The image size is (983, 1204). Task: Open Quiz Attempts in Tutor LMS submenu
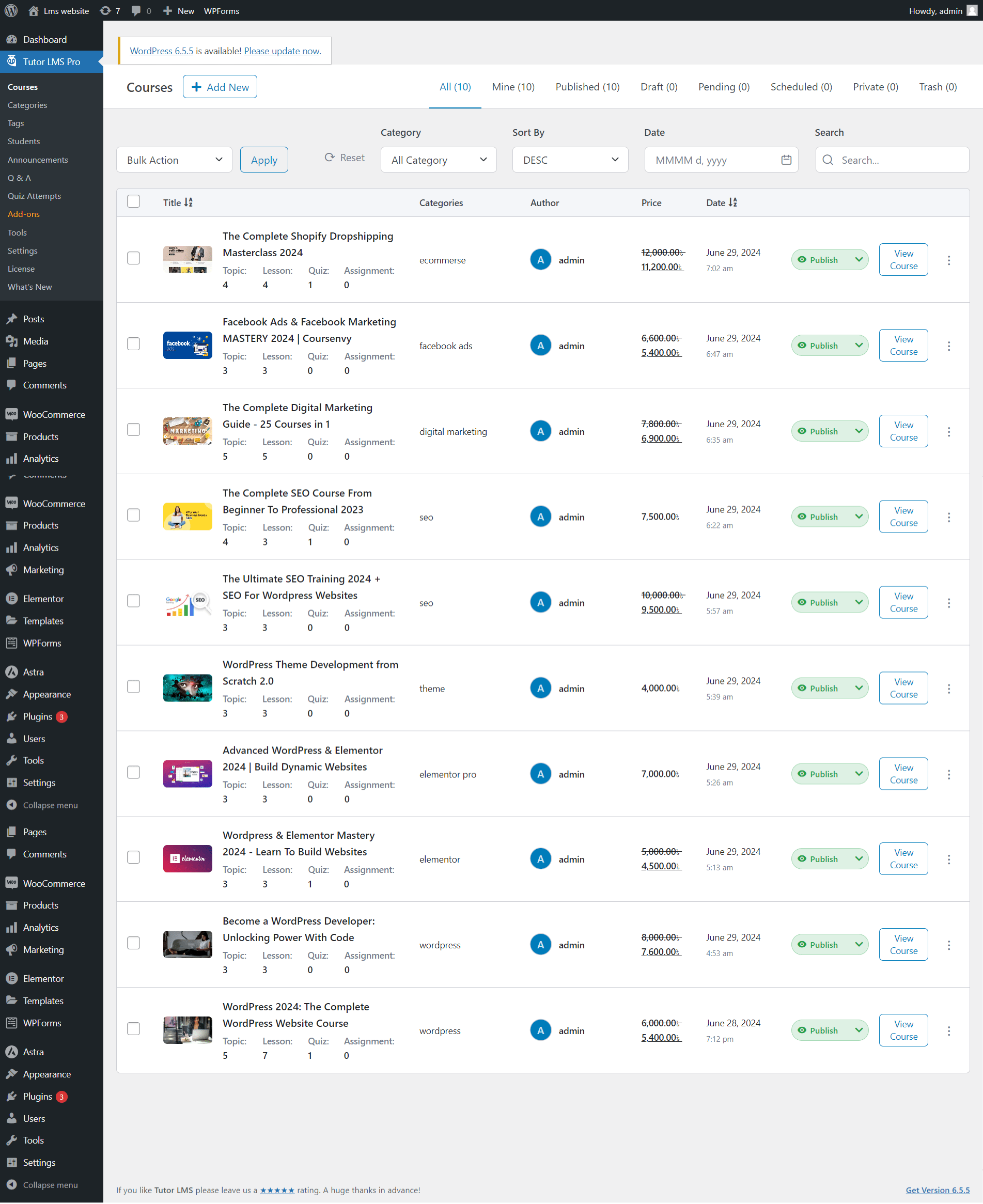click(34, 196)
